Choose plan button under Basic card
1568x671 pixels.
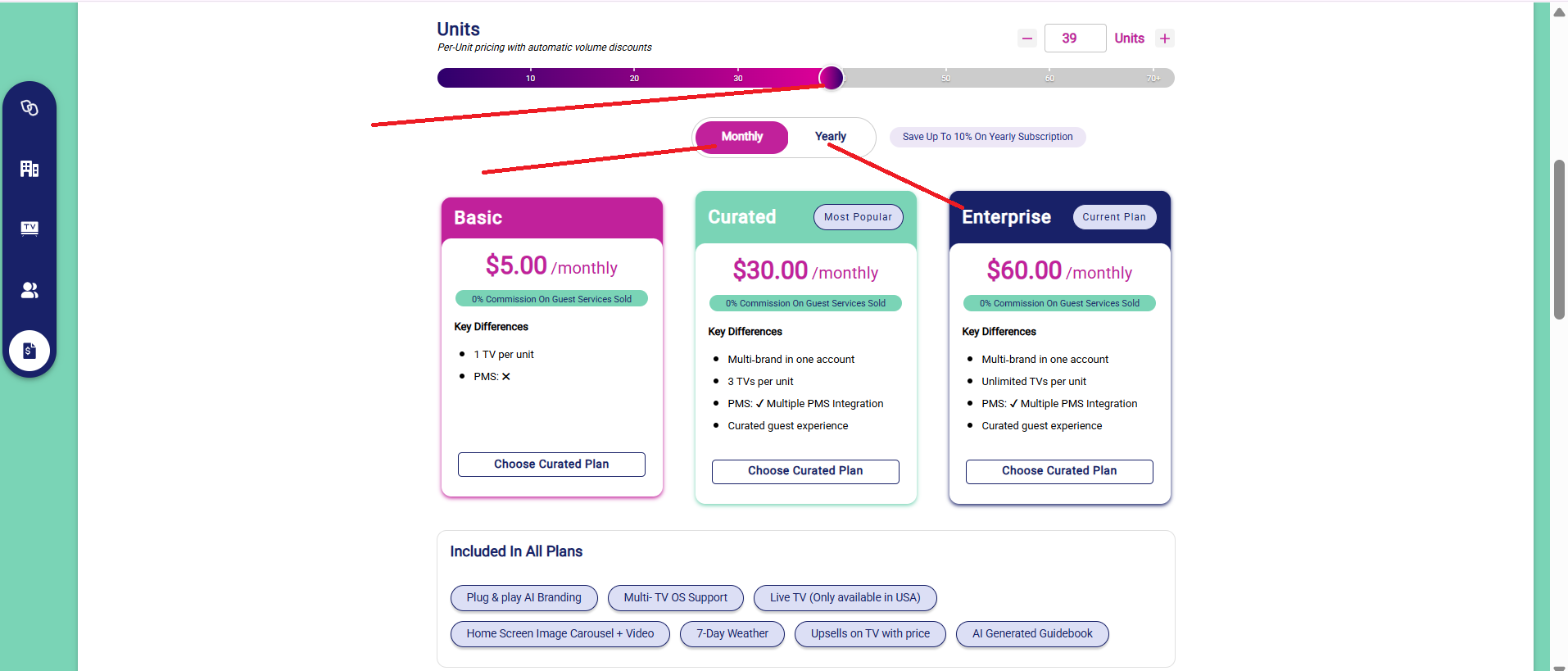pos(551,465)
